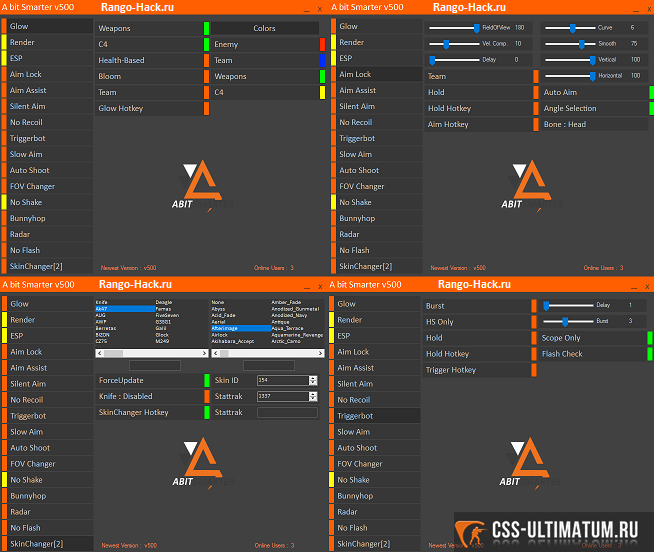Toggle HS Only option
This screenshot has width=654, height=552.
click(x=480, y=322)
